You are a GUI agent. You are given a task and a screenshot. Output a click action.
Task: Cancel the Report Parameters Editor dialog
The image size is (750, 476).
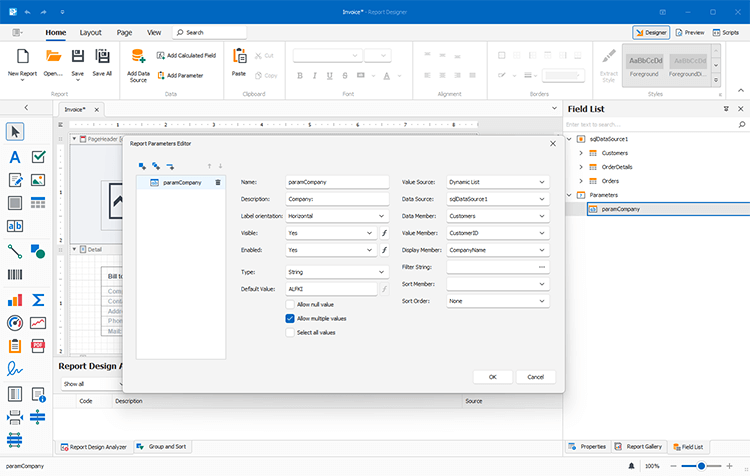point(535,377)
